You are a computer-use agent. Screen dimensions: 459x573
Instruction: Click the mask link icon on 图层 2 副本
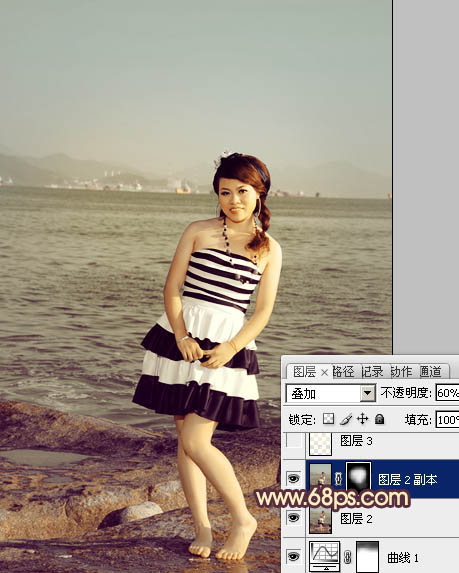coord(338,478)
